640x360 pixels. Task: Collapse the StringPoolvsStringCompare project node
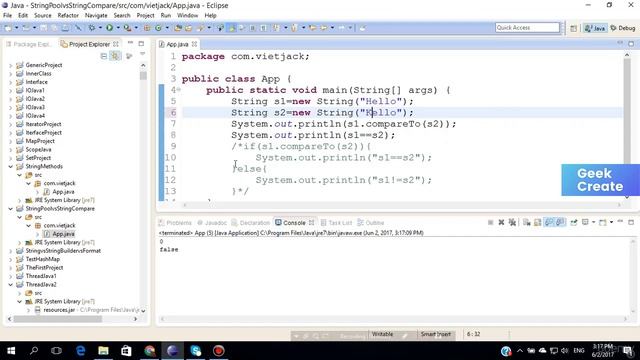coord(11,209)
